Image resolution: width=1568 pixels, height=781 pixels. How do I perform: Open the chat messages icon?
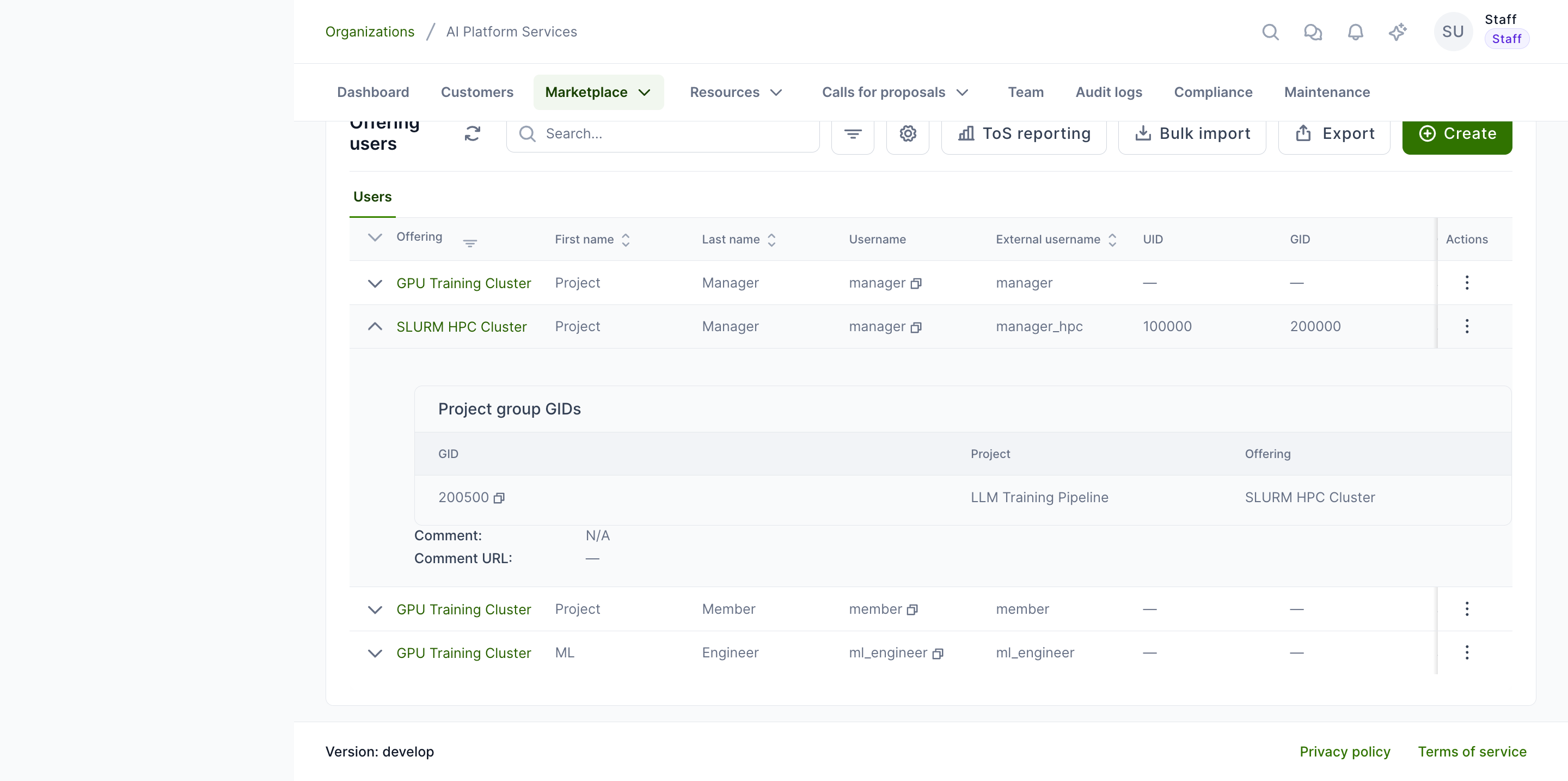click(1312, 32)
